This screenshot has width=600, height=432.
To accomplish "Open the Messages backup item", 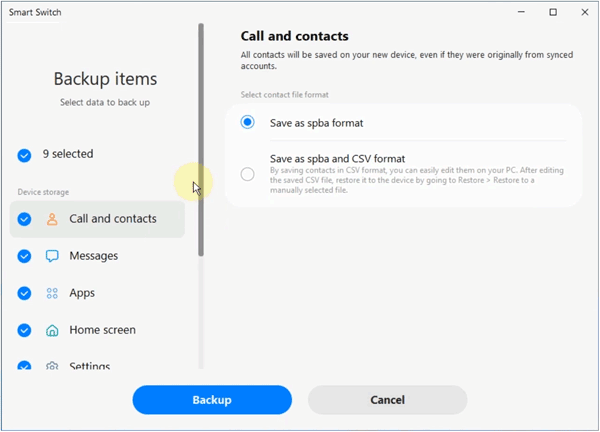I will [x=93, y=256].
